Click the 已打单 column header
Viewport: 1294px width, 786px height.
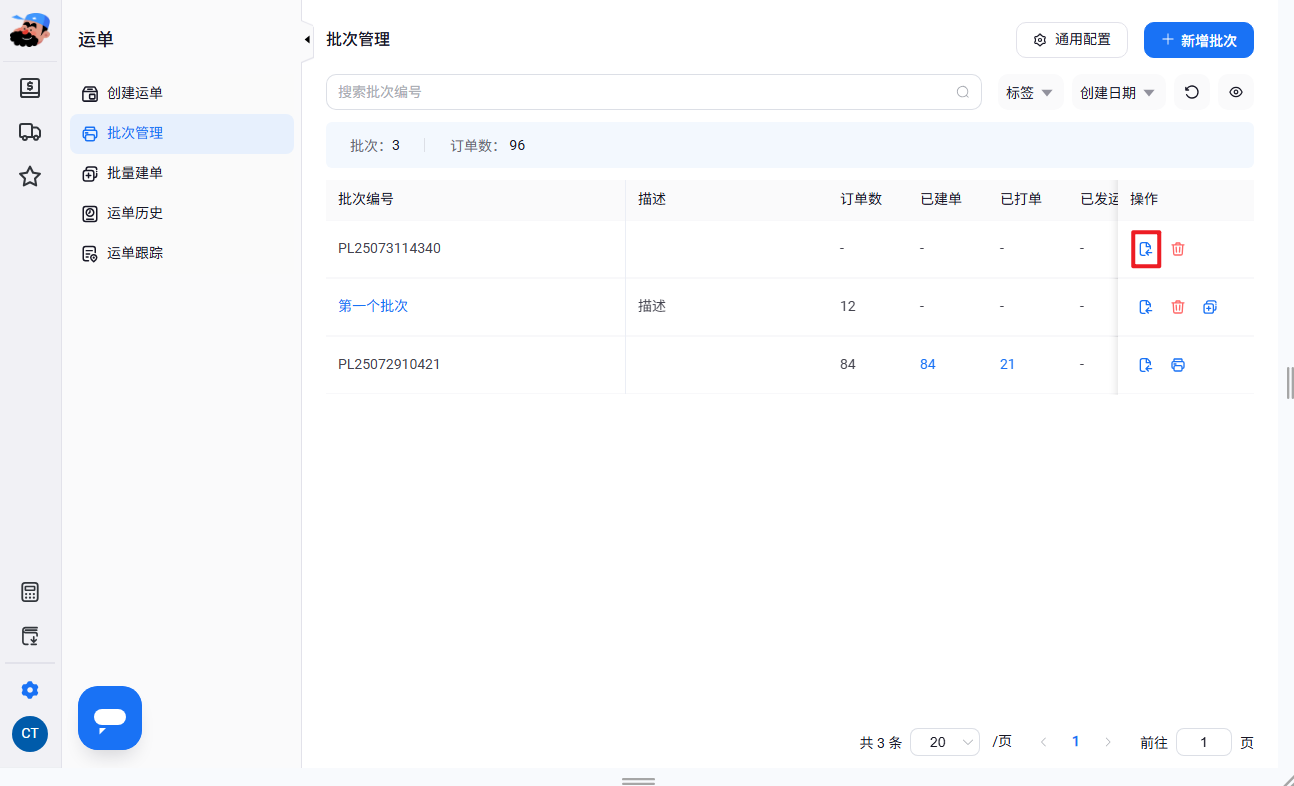[x=1021, y=199]
